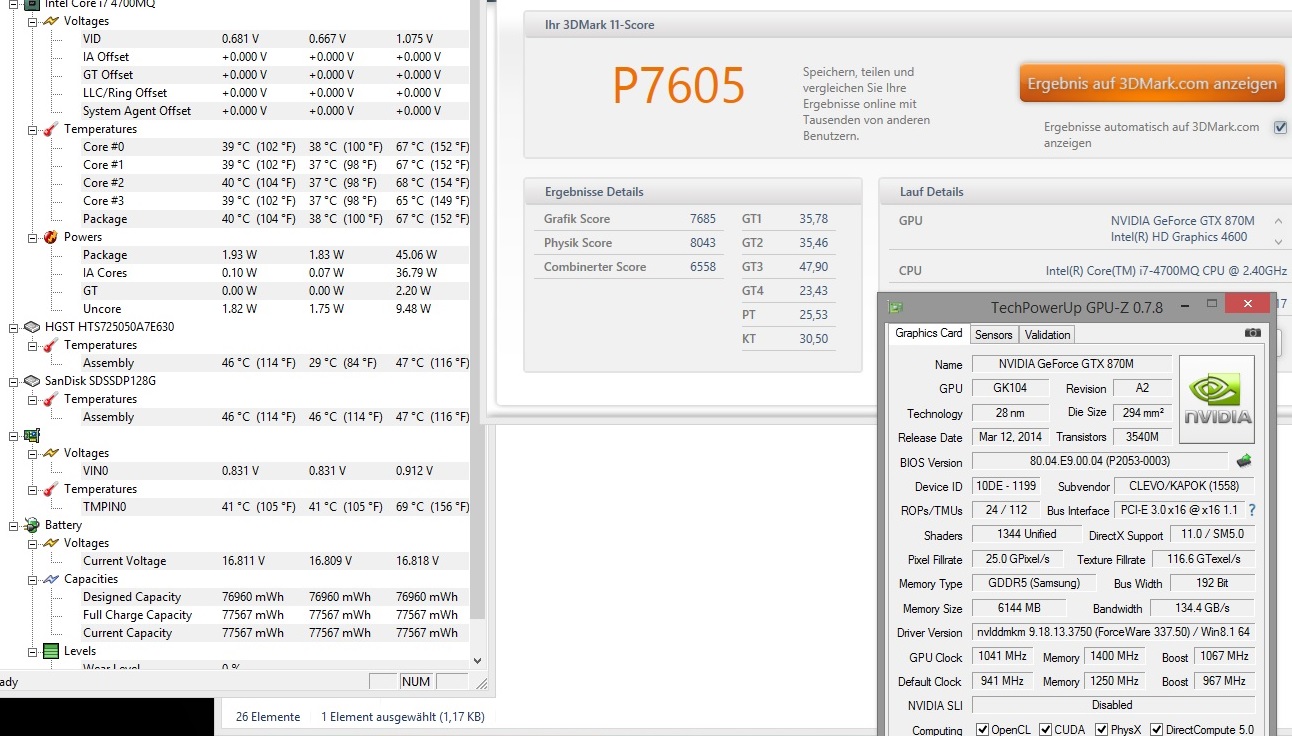Click the flame icon next to Powers

pos(51,237)
